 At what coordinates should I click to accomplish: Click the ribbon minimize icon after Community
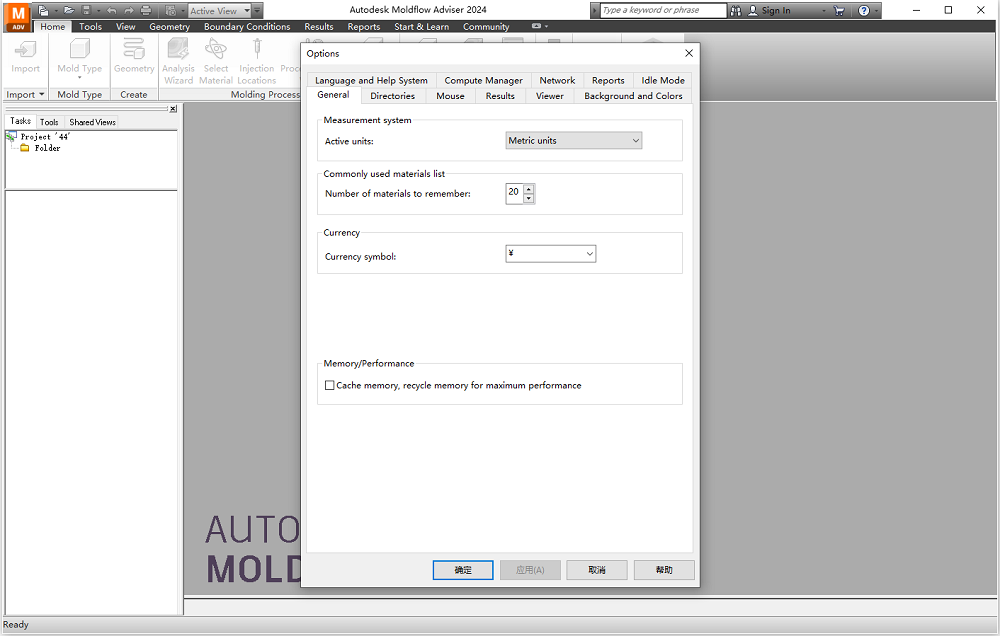[536, 26]
